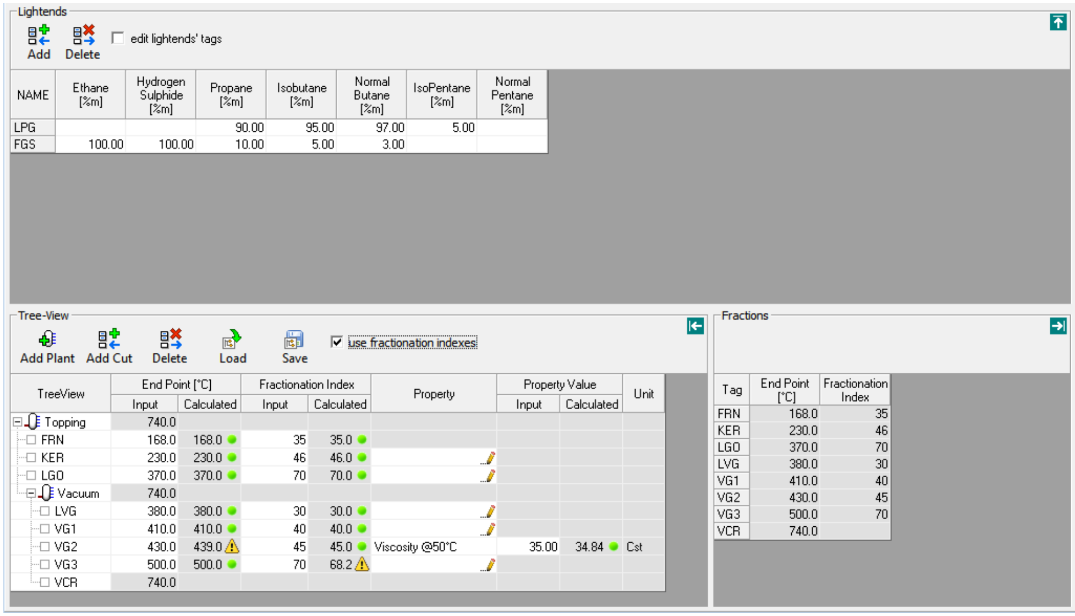Click Vacuum plant column icon
Image resolution: width=1075 pixels, height=616 pixels.
(46, 493)
